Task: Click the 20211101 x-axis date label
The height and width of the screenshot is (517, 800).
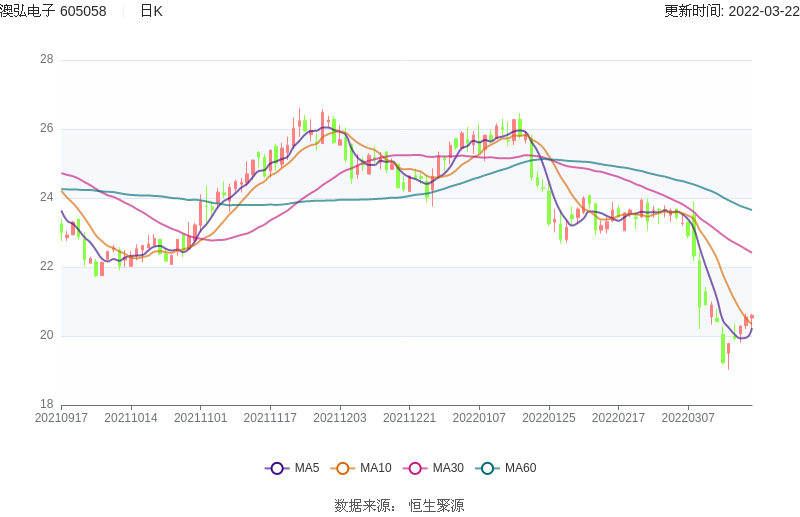Action: click(200, 418)
